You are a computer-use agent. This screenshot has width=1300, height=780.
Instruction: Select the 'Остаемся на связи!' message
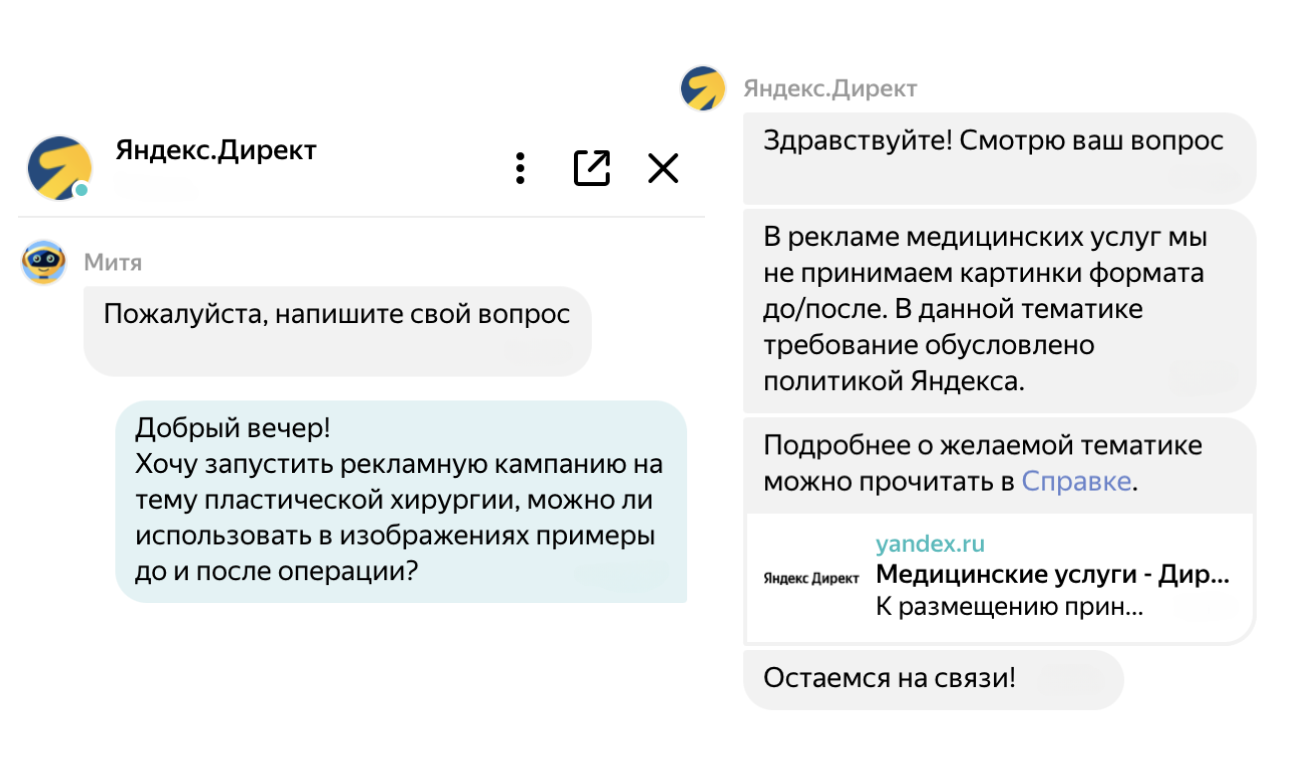(x=889, y=678)
